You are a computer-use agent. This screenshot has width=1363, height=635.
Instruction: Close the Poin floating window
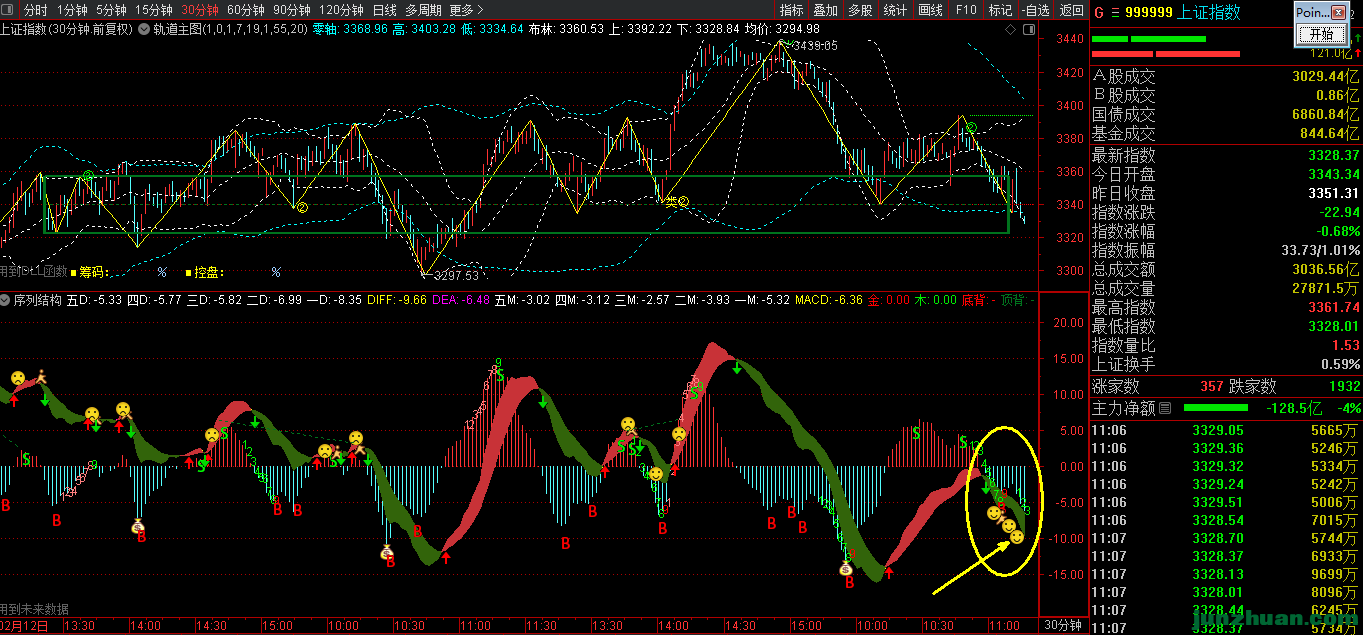[x=1339, y=13]
